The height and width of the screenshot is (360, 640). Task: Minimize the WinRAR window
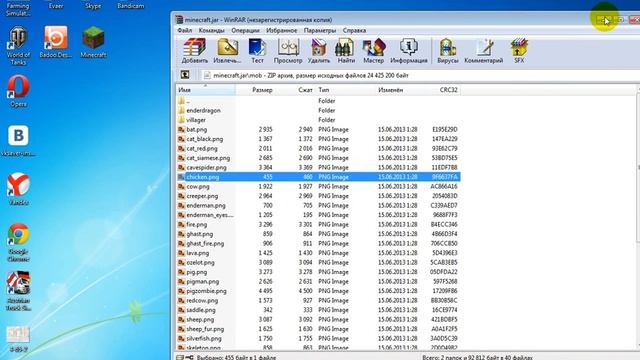(604, 19)
